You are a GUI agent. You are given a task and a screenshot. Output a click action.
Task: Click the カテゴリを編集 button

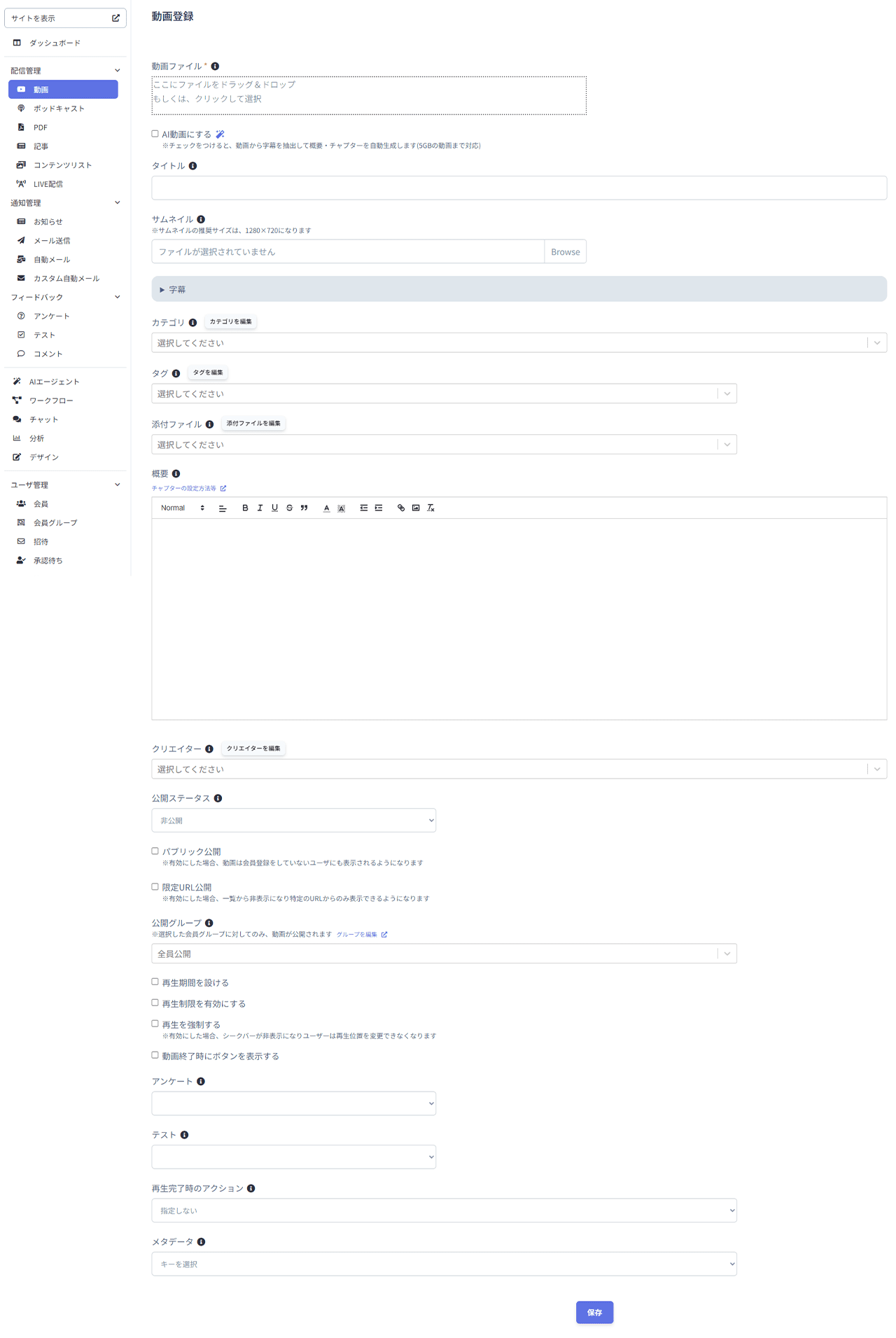coord(231,322)
